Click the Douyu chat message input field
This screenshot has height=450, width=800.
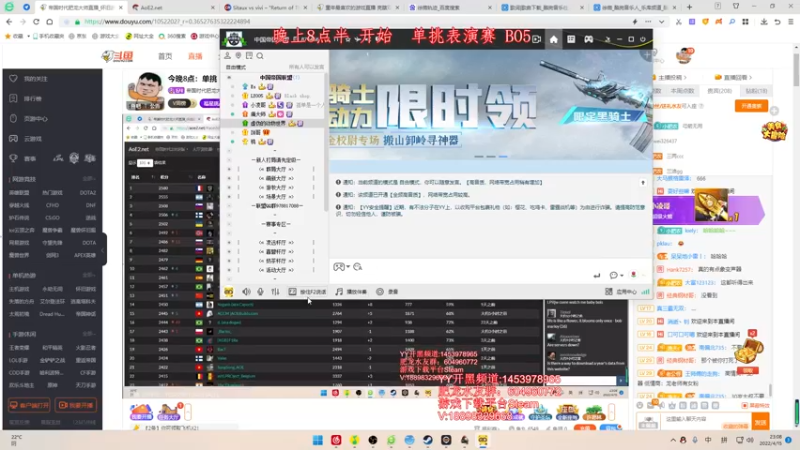tap(706, 419)
